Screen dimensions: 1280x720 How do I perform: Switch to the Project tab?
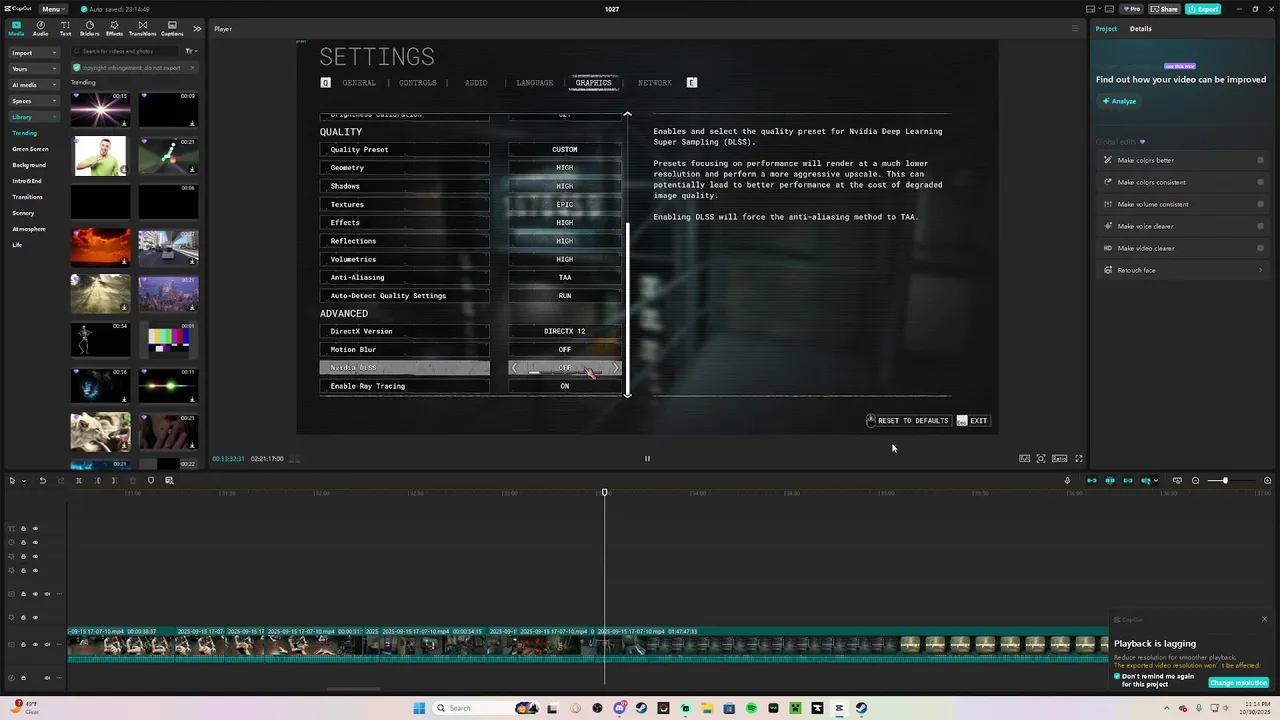click(x=1106, y=28)
